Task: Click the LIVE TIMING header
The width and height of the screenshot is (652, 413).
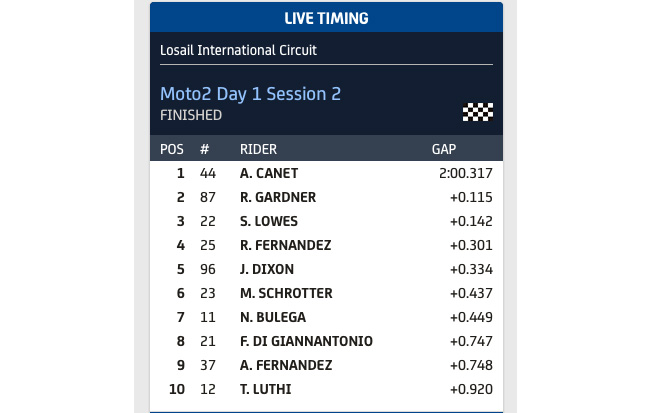Action: coord(326,18)
